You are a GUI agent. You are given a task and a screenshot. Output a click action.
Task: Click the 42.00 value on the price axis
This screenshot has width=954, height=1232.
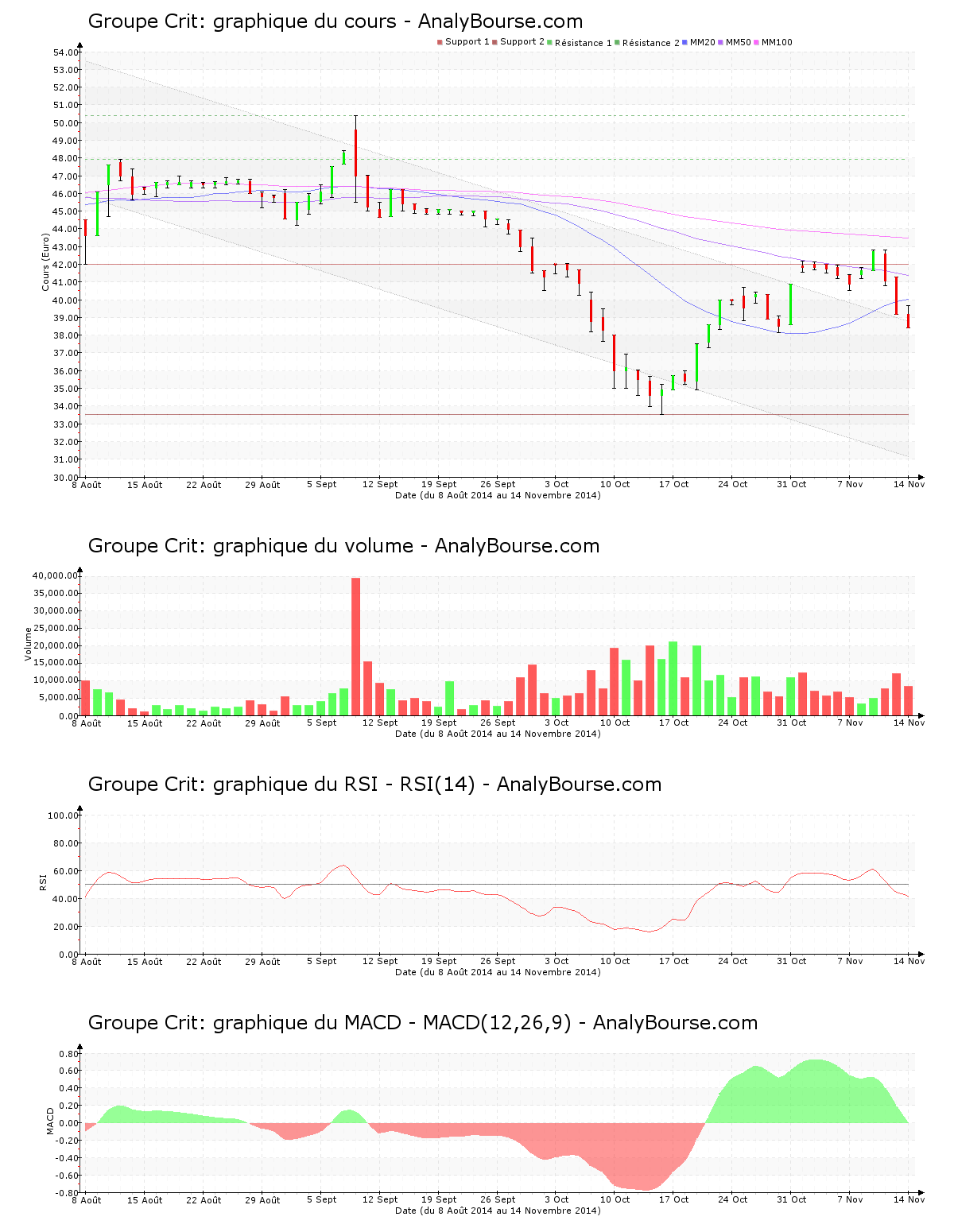click(66, 265)
